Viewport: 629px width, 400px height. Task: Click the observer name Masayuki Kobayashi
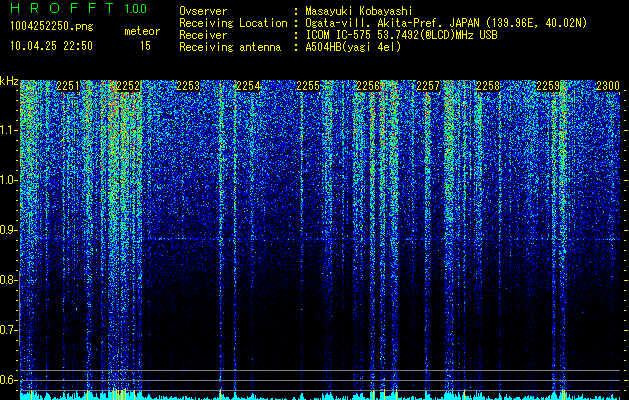click(359, 11)
